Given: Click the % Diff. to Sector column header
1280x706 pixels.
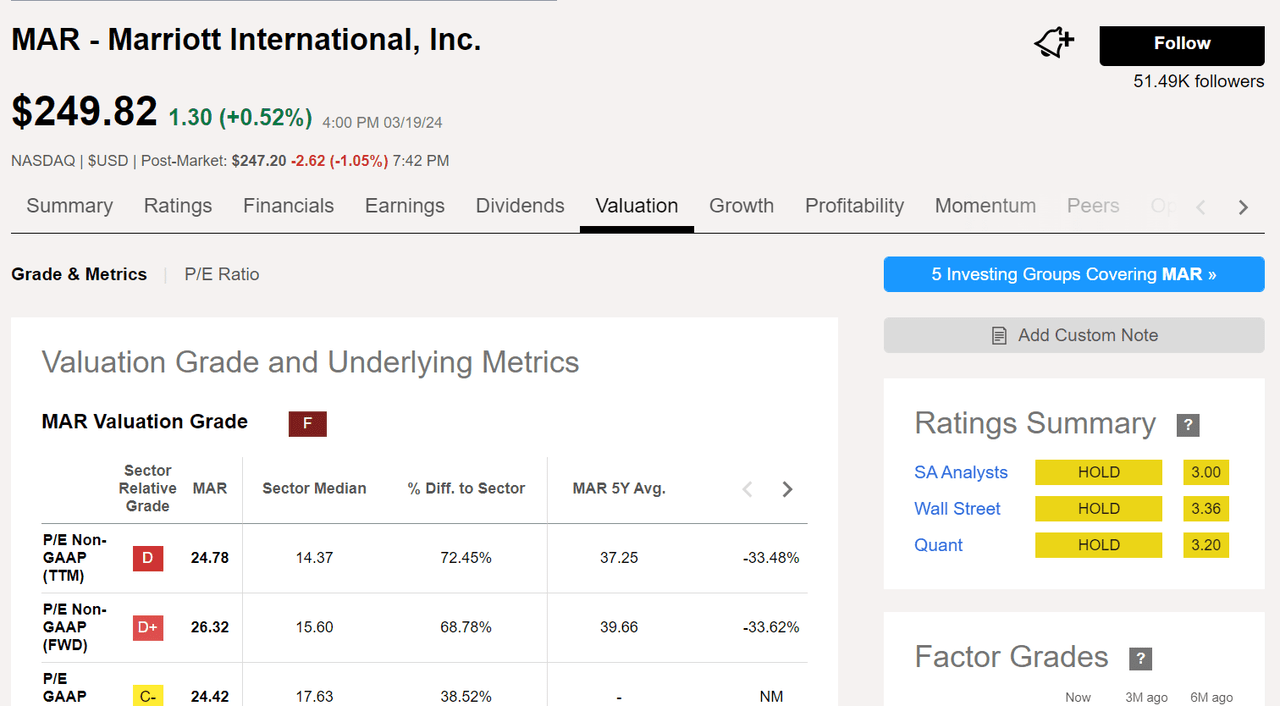Looking at the screenshot, I should tap(466, 489).
